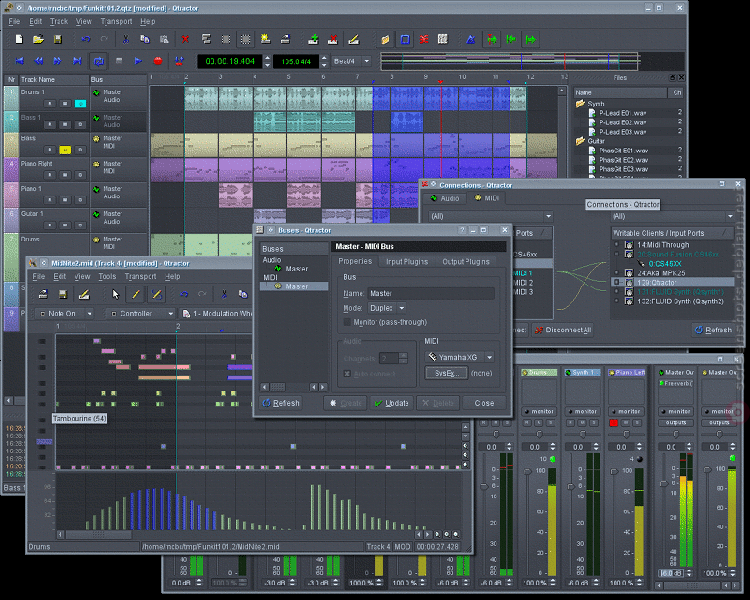Toggle the metronome with the blue triangle icon
The image size is (750, 600).
coord(471,40)
